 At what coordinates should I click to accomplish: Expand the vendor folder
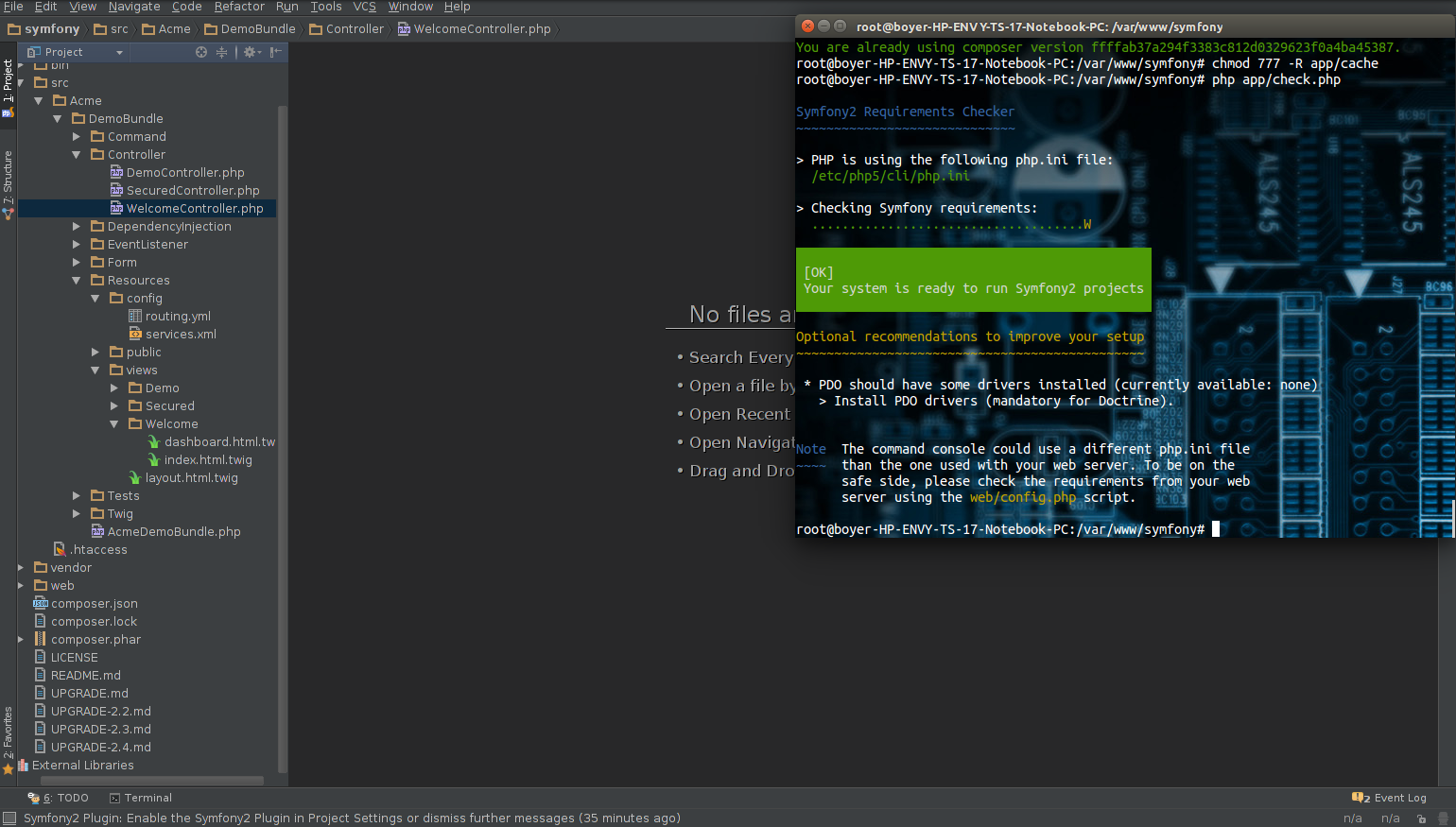pos(21,568)
